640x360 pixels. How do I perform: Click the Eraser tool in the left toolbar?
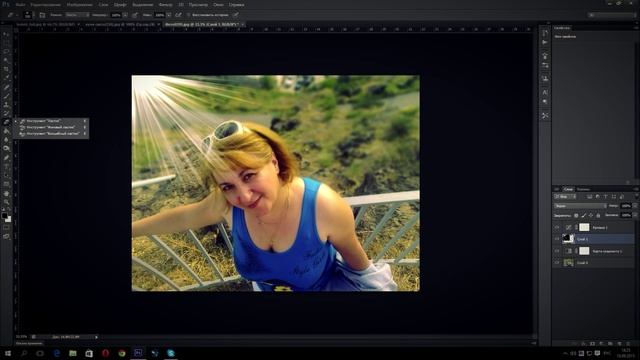6,122
